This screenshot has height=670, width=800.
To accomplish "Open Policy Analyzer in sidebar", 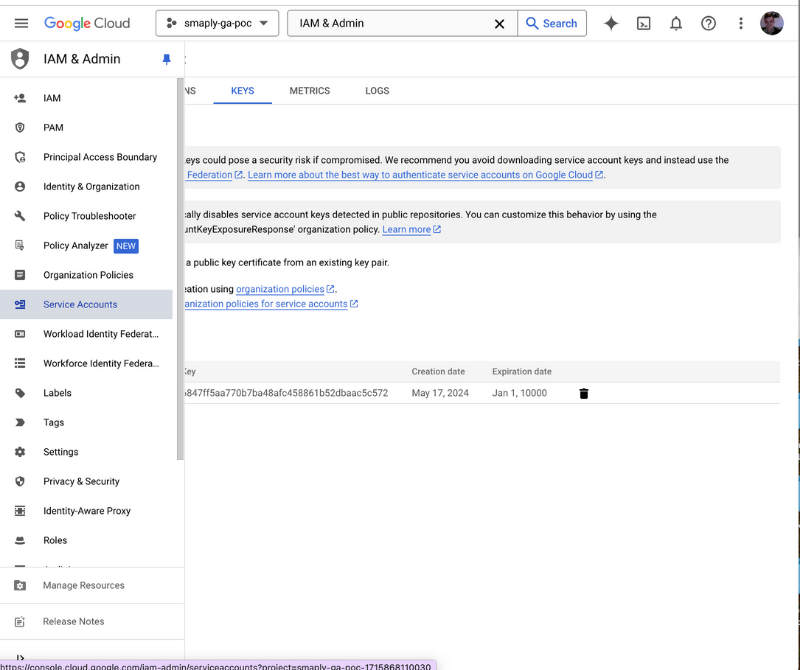I will point(75,246).
